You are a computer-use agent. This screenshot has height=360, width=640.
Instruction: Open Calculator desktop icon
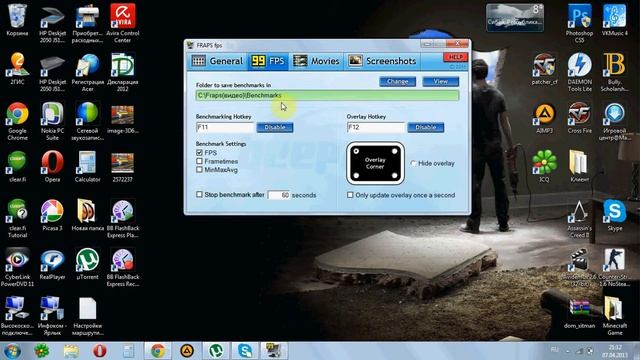click(x=87, y=166)
